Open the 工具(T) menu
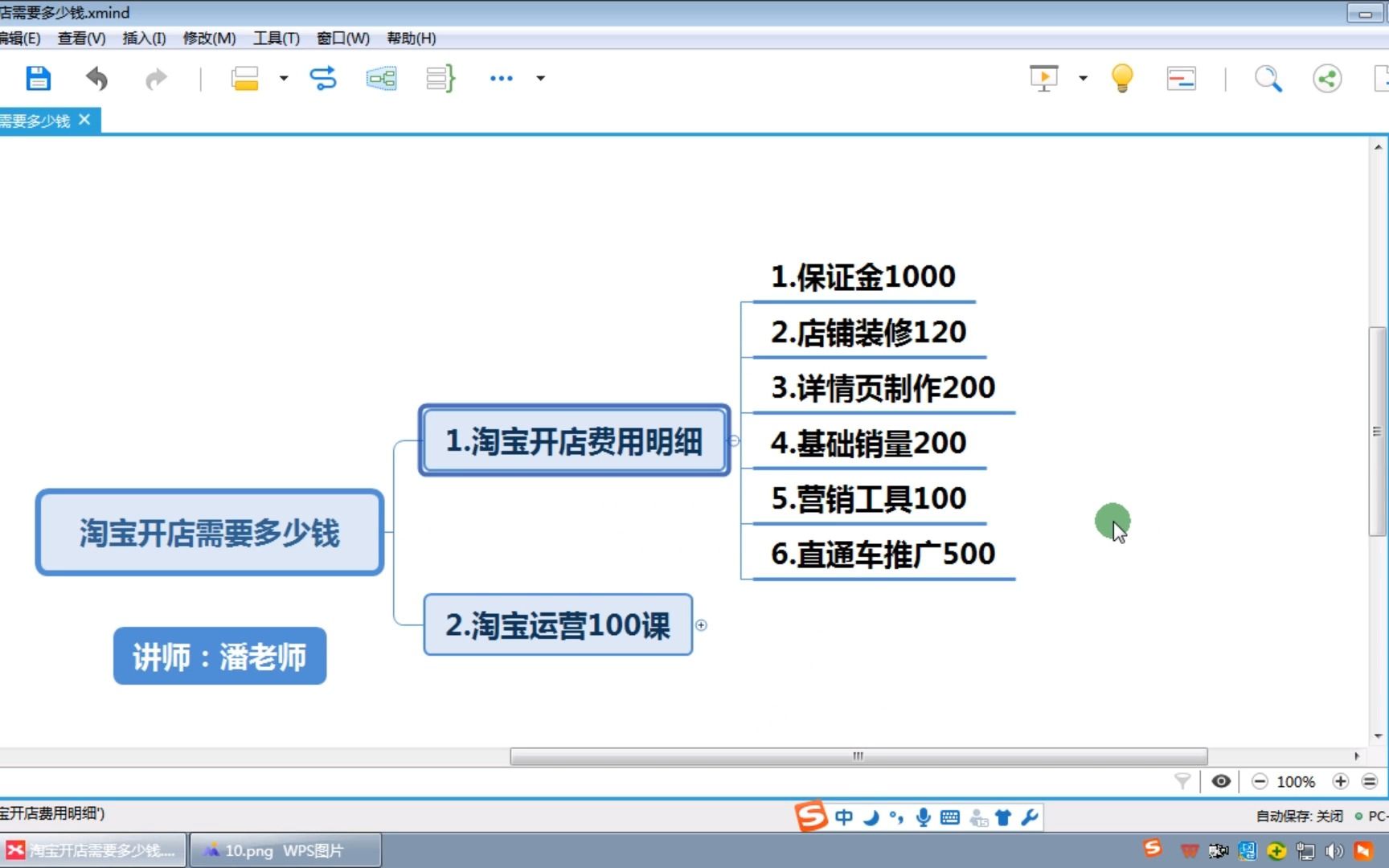 (276, 38)
